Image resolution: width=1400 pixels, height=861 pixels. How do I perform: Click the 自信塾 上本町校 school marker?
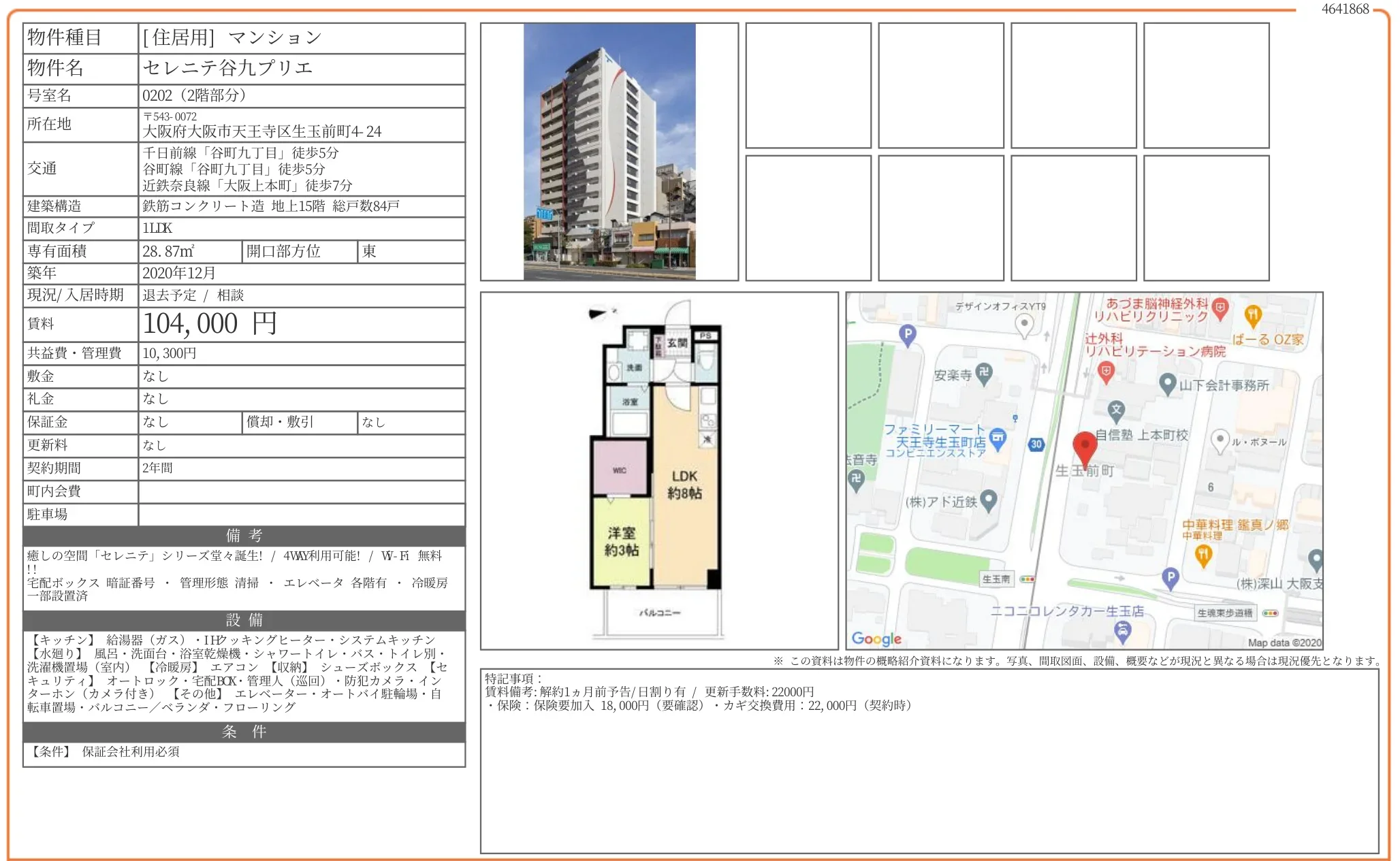[x=1115, y=410]
